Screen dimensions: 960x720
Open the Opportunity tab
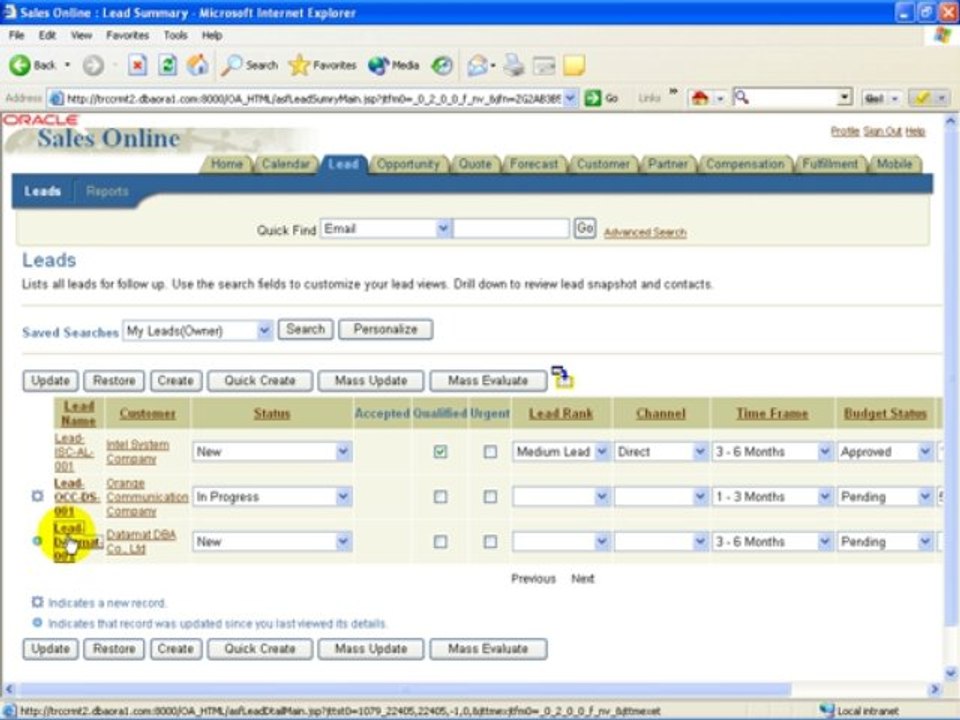pos(408,164)
